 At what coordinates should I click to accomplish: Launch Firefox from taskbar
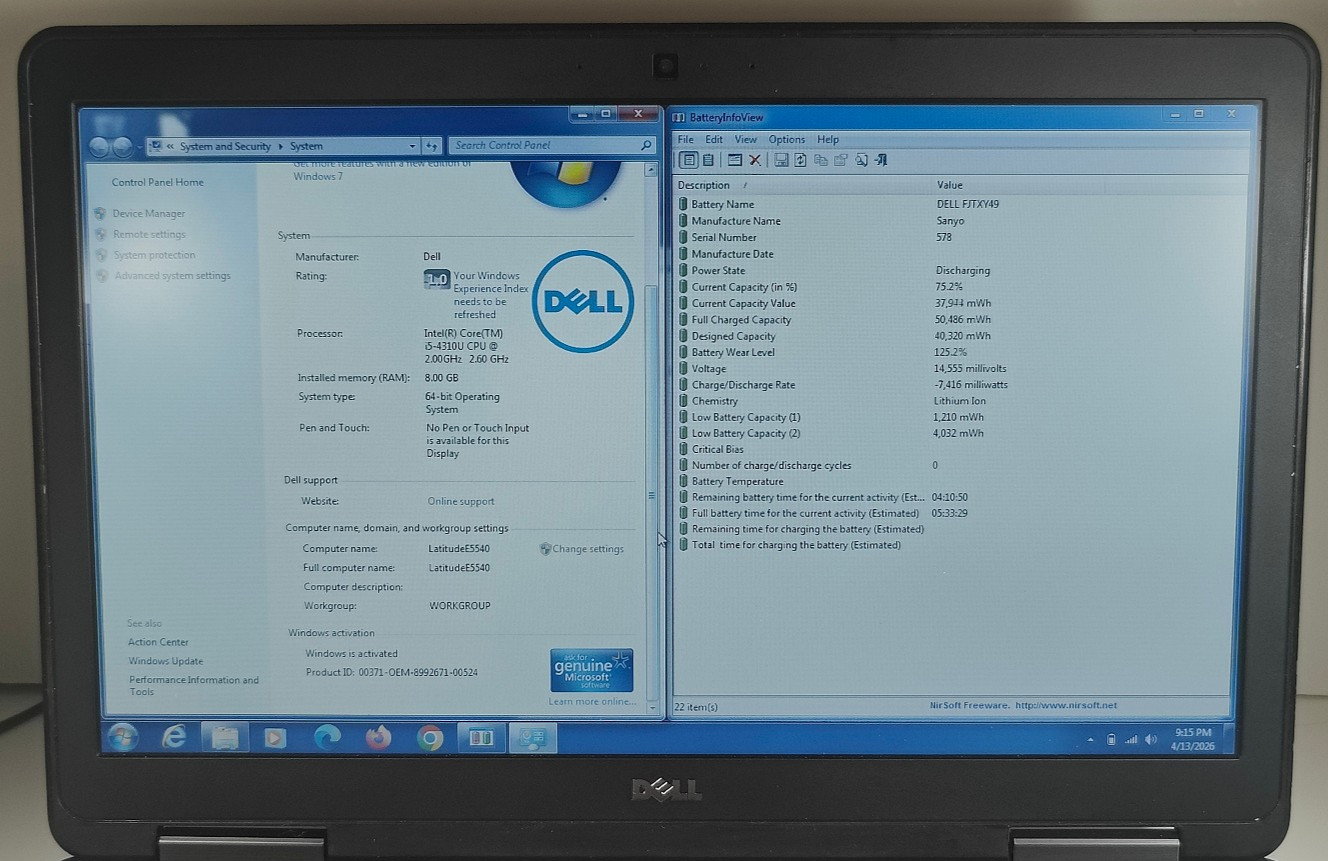point(378,738)
